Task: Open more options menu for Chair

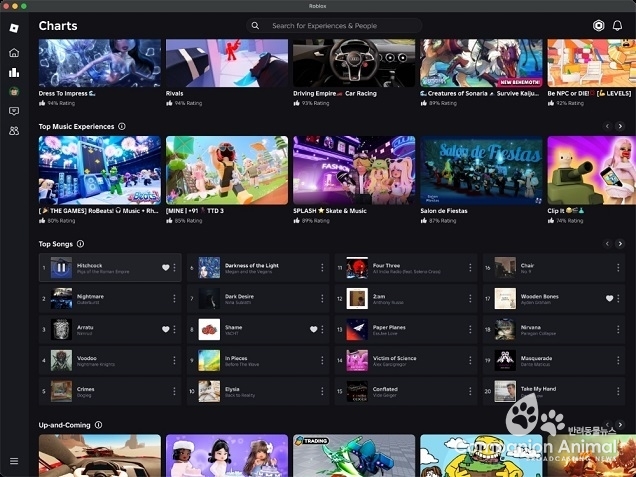Action: (618, 267)
